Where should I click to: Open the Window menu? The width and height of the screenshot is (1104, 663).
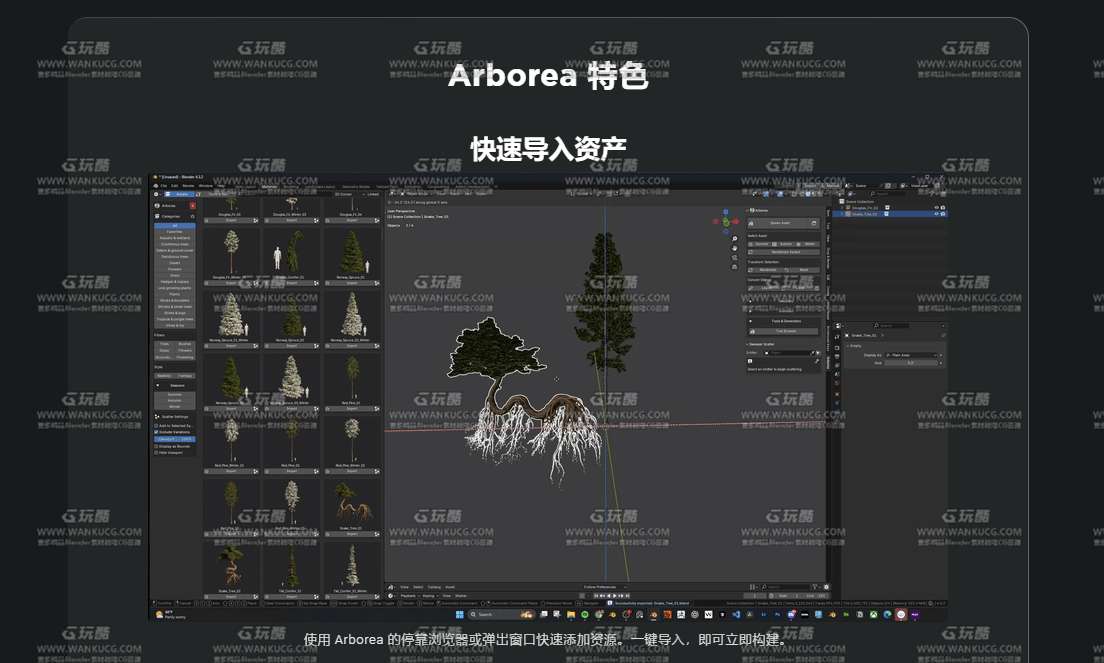[206, 186]
